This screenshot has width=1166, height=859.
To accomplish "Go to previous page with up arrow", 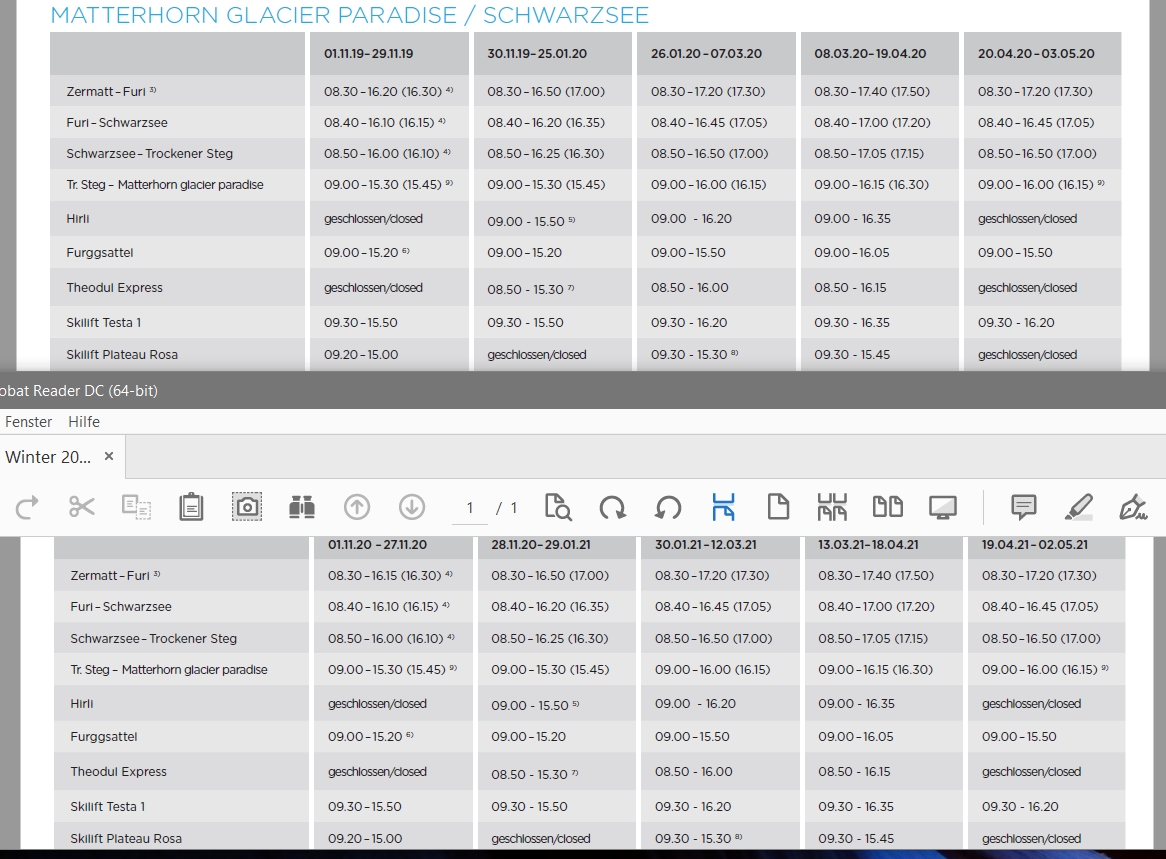I will [x=357, y=508].
